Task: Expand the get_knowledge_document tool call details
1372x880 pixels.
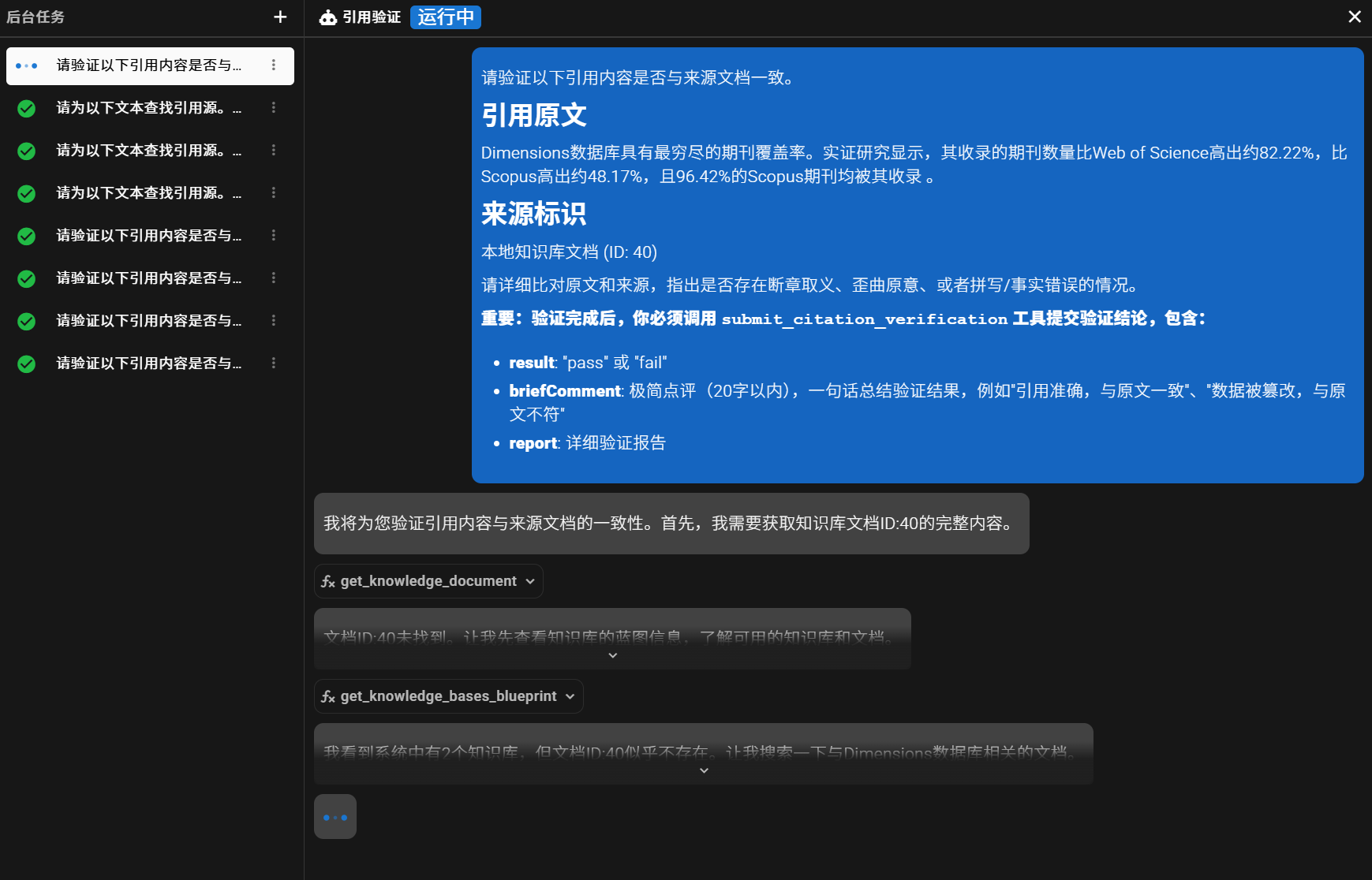Action: 529,581
